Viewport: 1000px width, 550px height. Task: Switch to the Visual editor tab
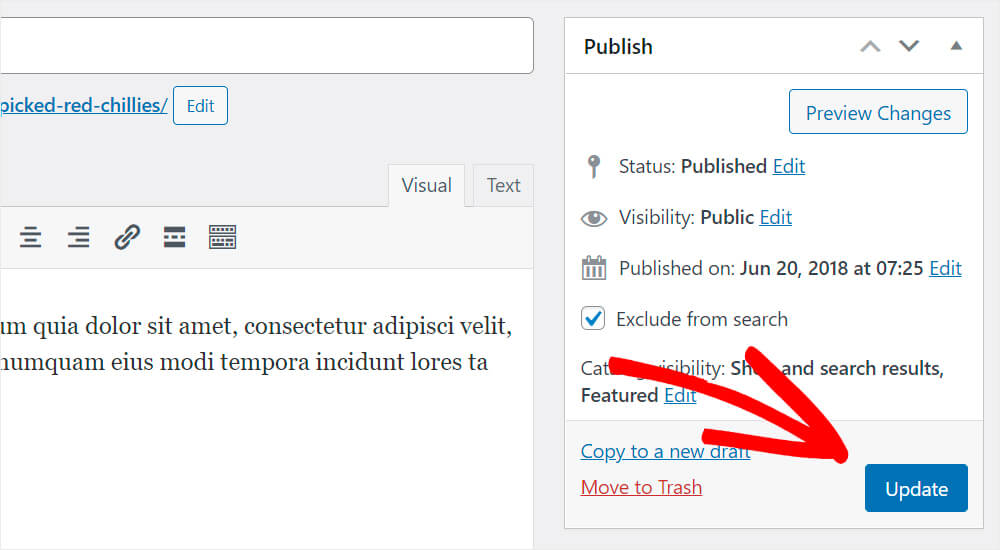point(427,186)
